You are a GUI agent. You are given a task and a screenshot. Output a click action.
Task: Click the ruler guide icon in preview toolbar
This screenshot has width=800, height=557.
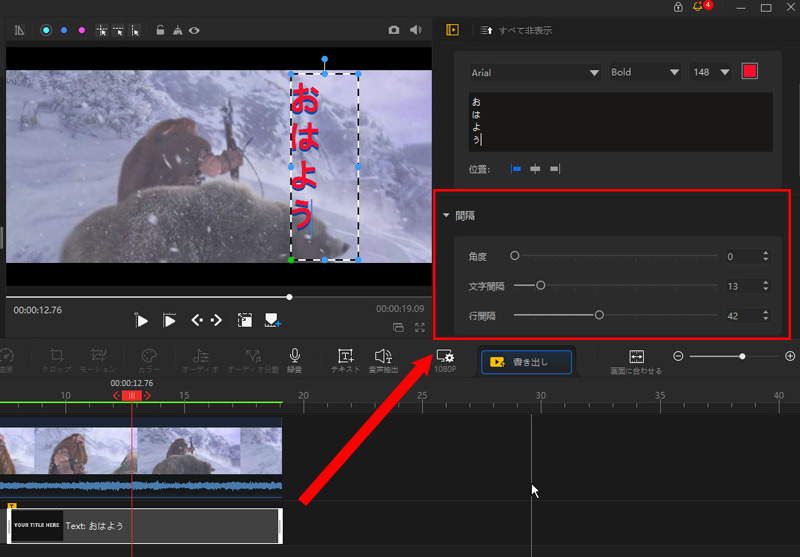(x=19, y=30)
